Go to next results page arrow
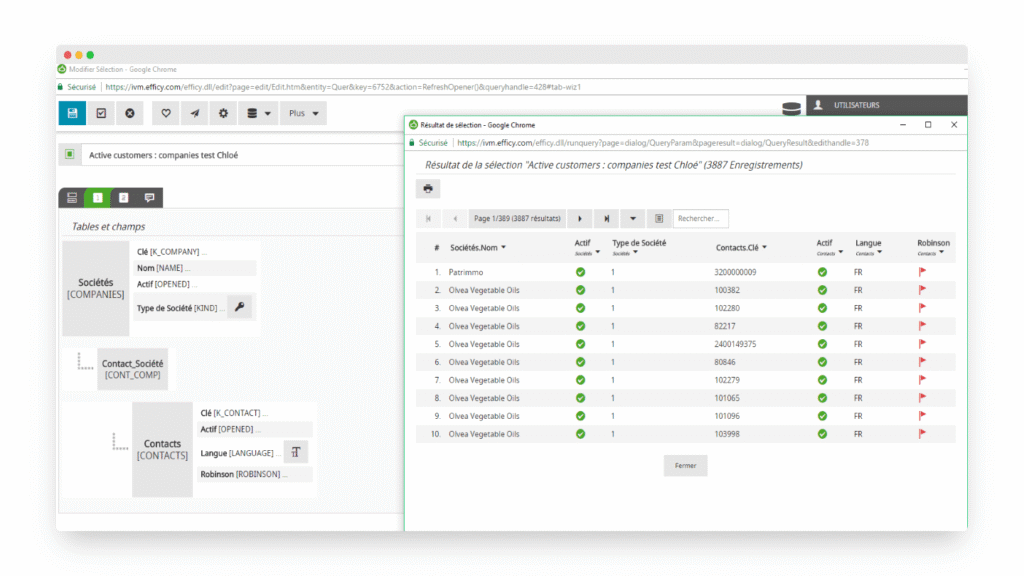 (580, 218)
